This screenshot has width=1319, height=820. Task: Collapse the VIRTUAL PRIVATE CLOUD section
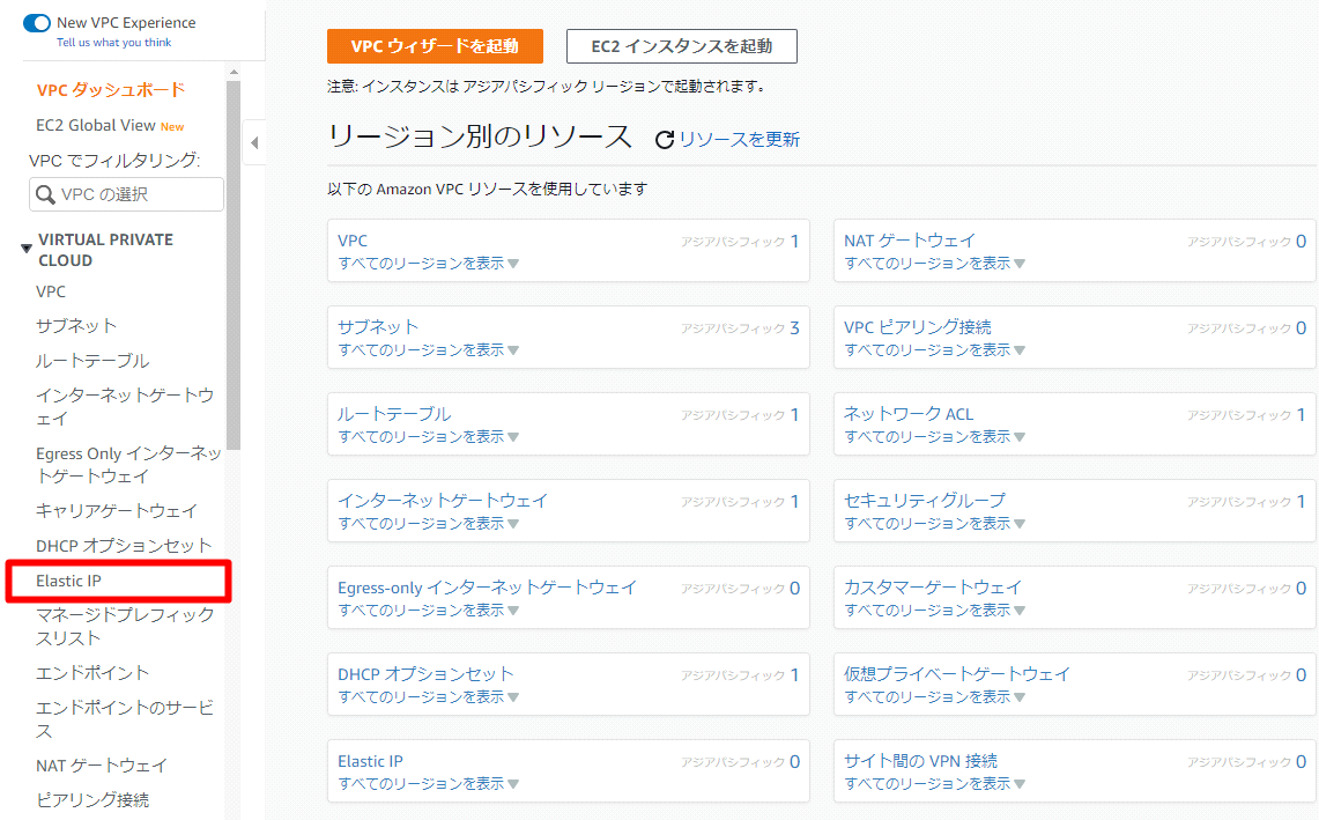point(27,248)
